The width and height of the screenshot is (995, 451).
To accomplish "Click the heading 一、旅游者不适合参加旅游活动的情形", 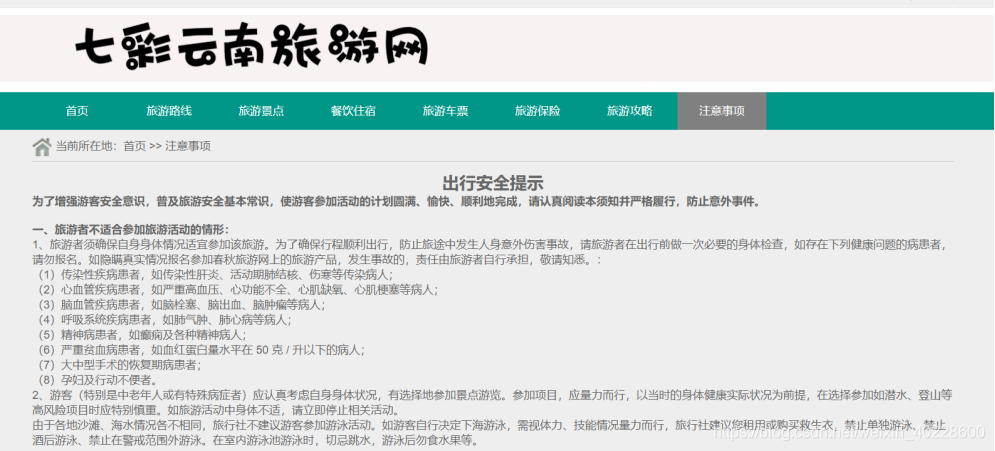I will (x=131, y=230).
